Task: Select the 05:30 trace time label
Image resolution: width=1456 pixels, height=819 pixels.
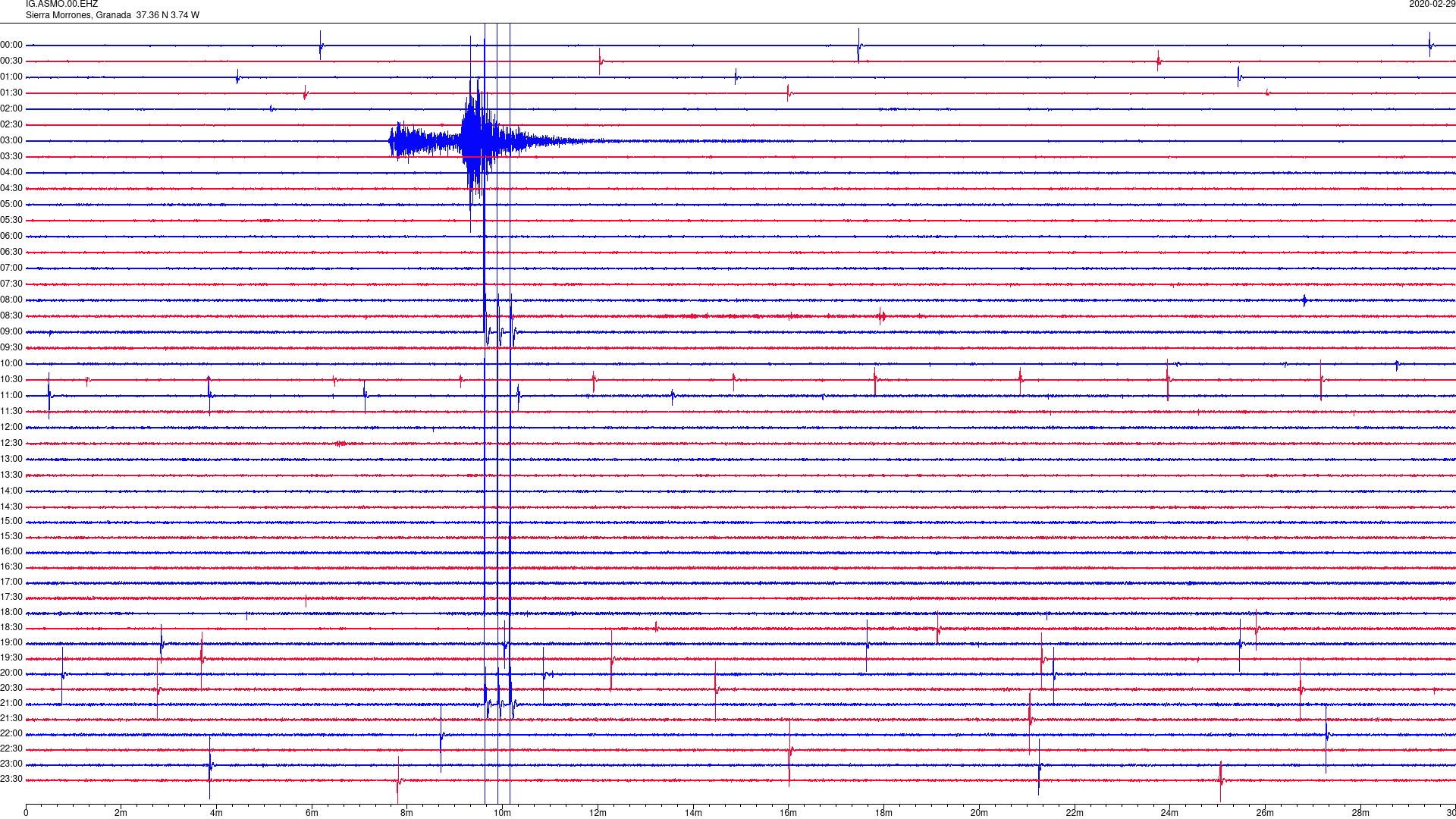Action: pos(11,221)
